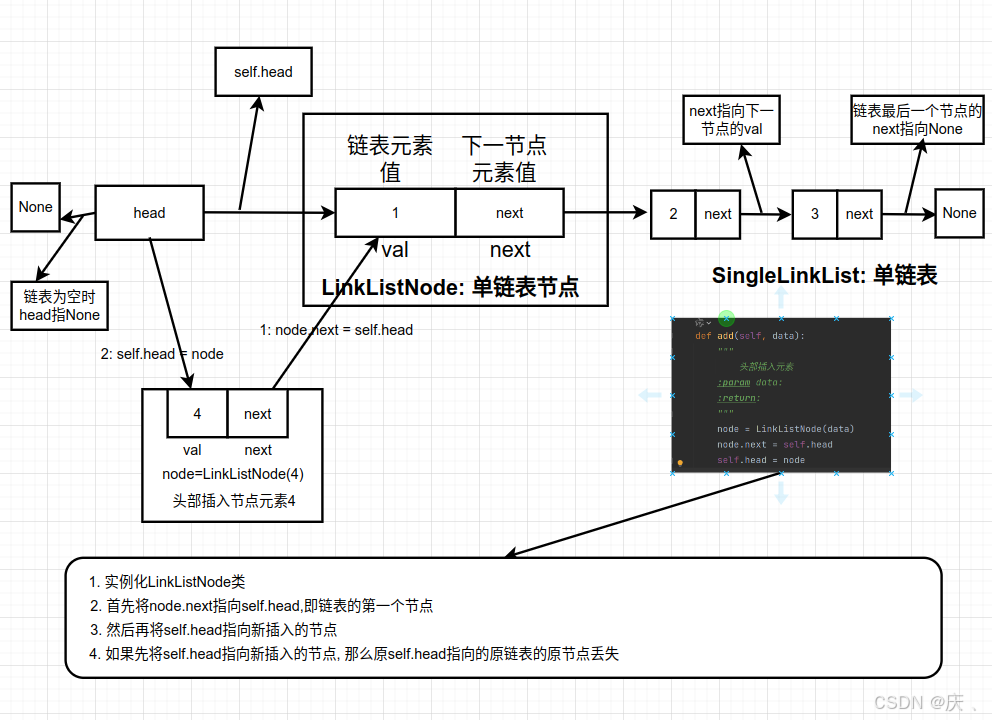Click the '头部插入元素' comment in the code
This screenshot has width=992, height=720.
pos(766,366)
